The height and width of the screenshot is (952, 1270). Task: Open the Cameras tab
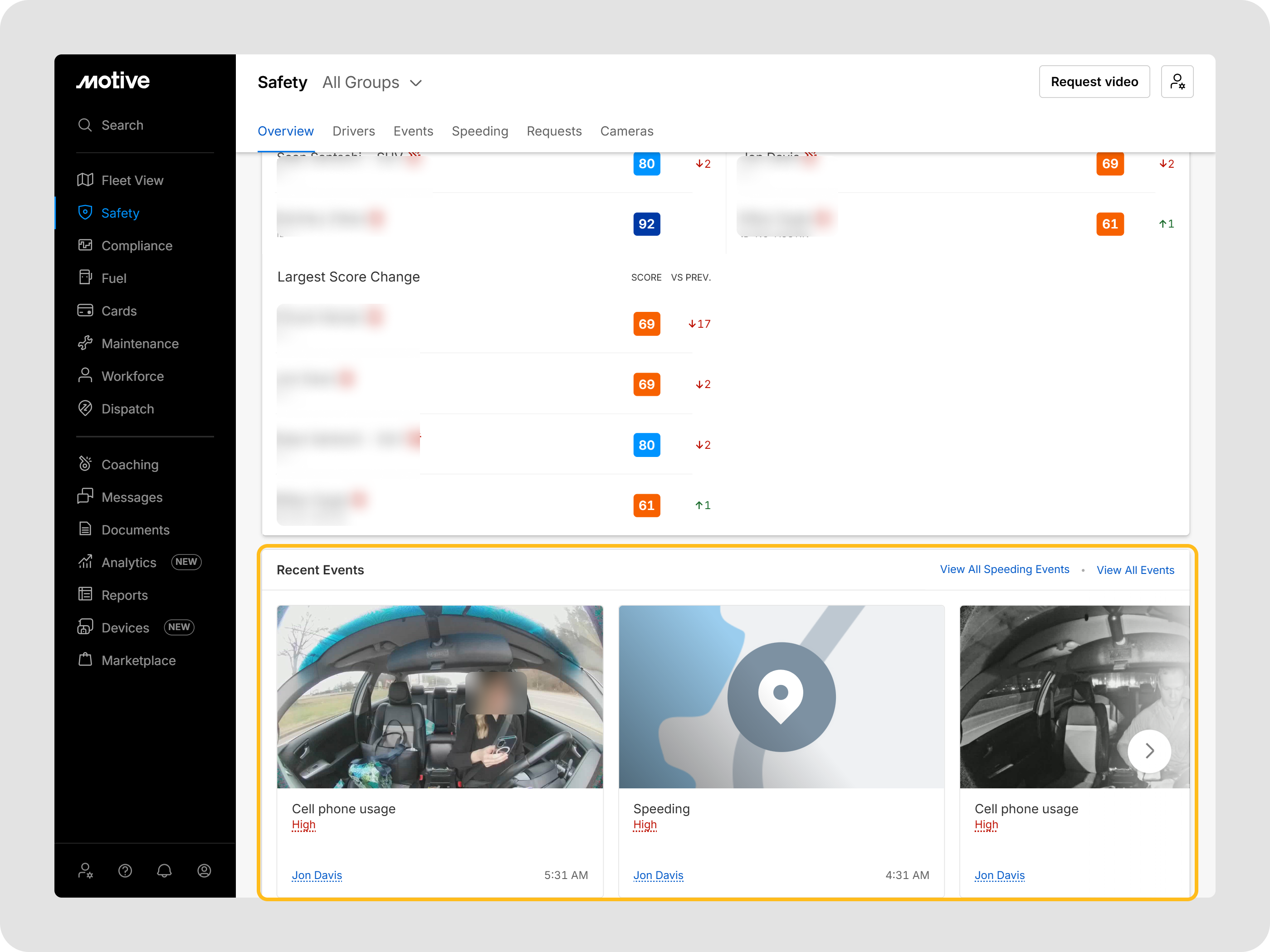tap(626, 131)
